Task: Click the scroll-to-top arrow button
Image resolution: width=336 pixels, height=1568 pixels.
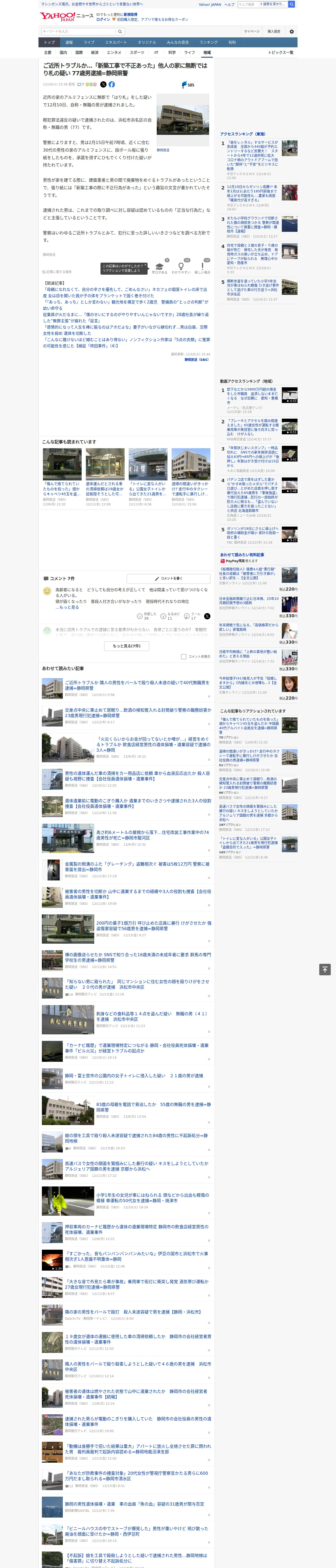Action: 324,969
